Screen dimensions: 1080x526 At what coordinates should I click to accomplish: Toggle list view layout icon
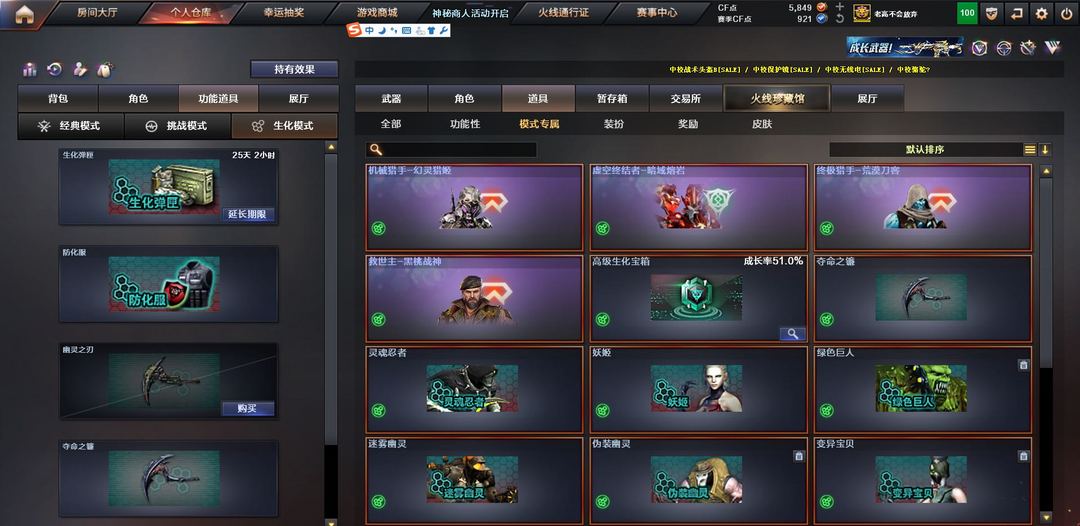point(1030,149)
